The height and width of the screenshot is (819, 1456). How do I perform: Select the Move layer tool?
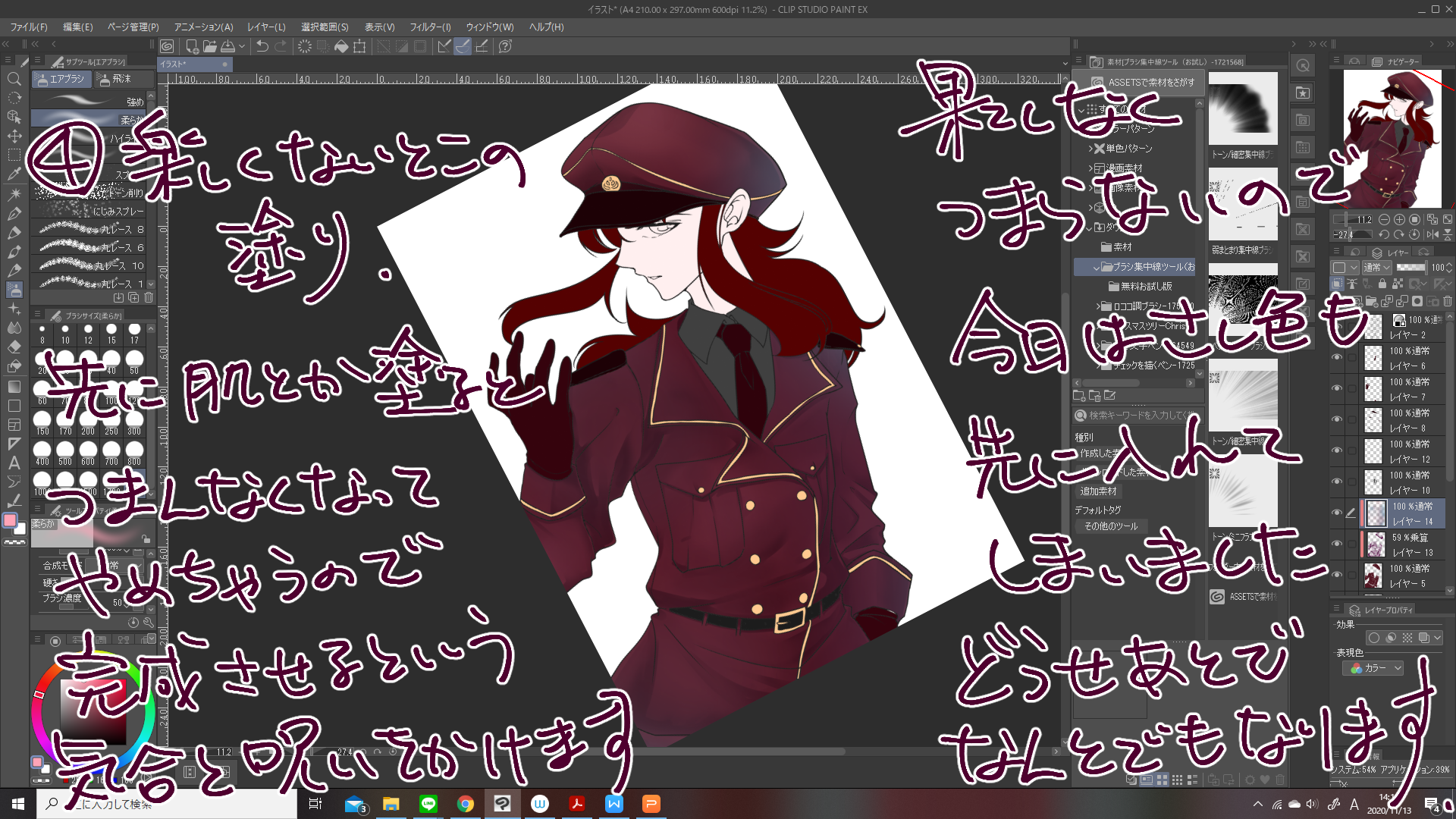click(x=14, y=136)
